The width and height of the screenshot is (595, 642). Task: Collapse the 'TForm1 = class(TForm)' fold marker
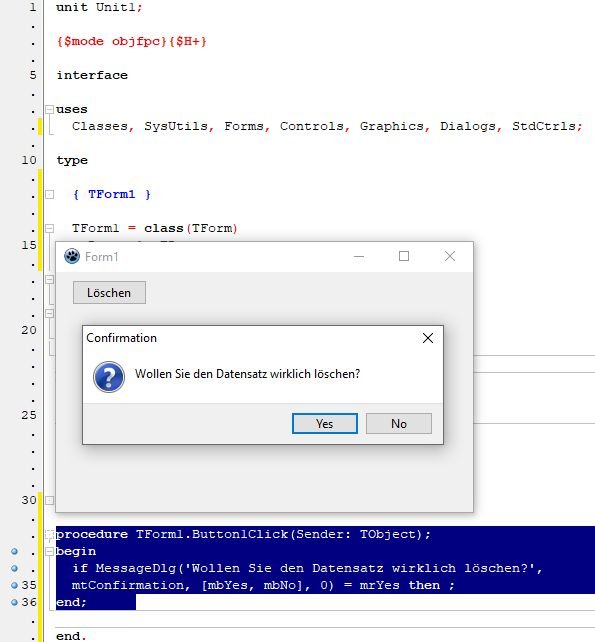(50, 228)
